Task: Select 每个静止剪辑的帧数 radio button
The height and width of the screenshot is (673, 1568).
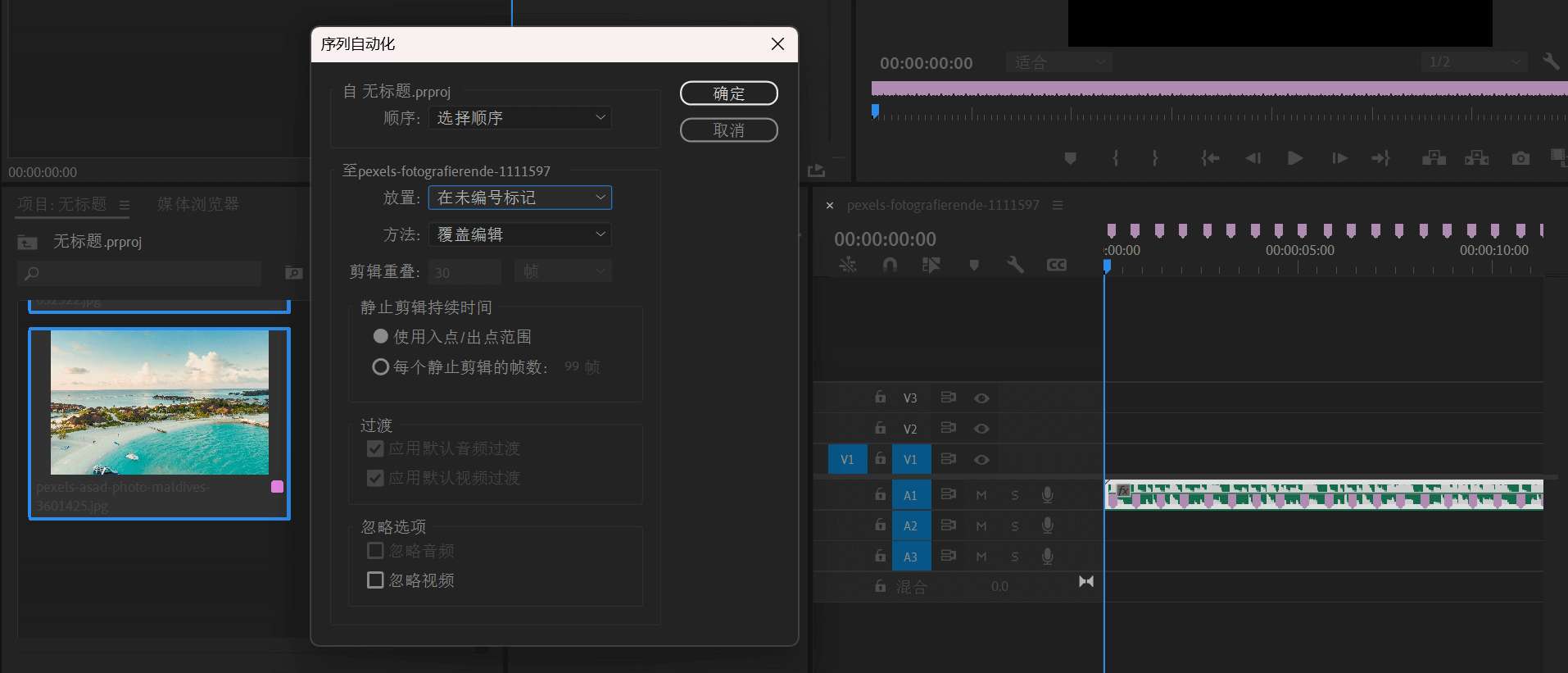Action: click(x=381, y=367)
